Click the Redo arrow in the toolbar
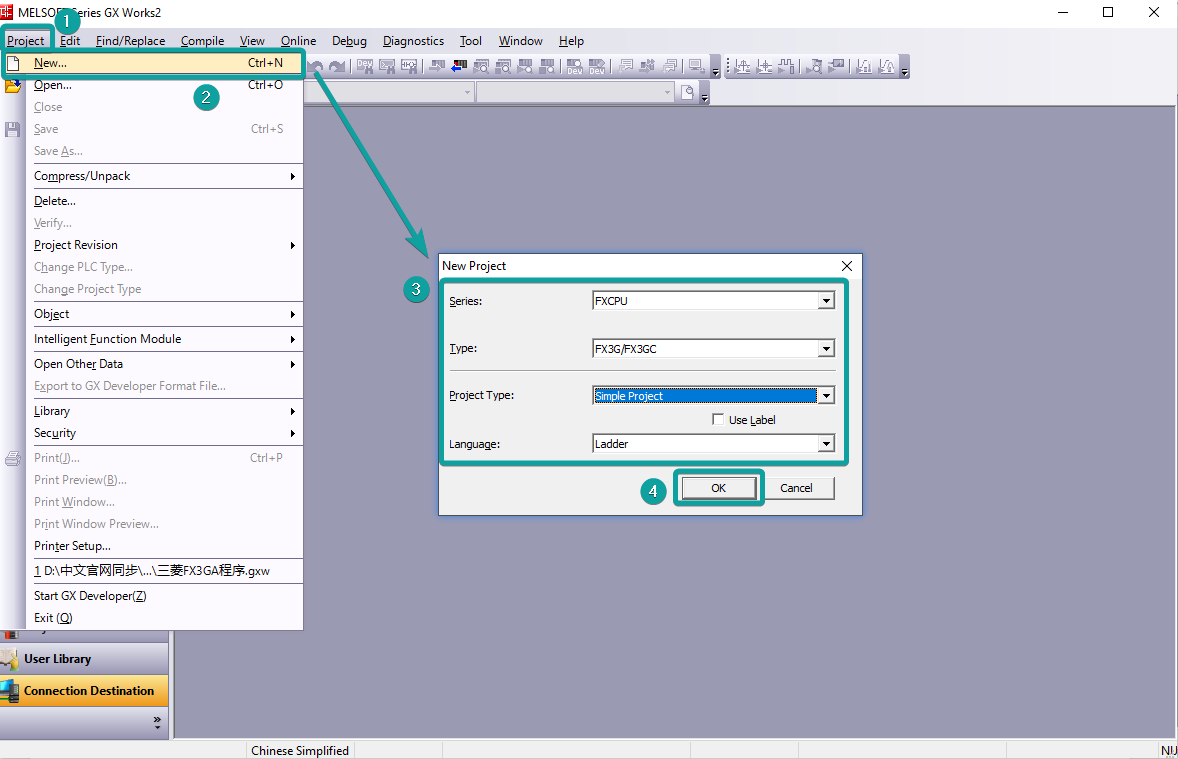The width and height of the screenshot is (1178, 759). (337, 67)
